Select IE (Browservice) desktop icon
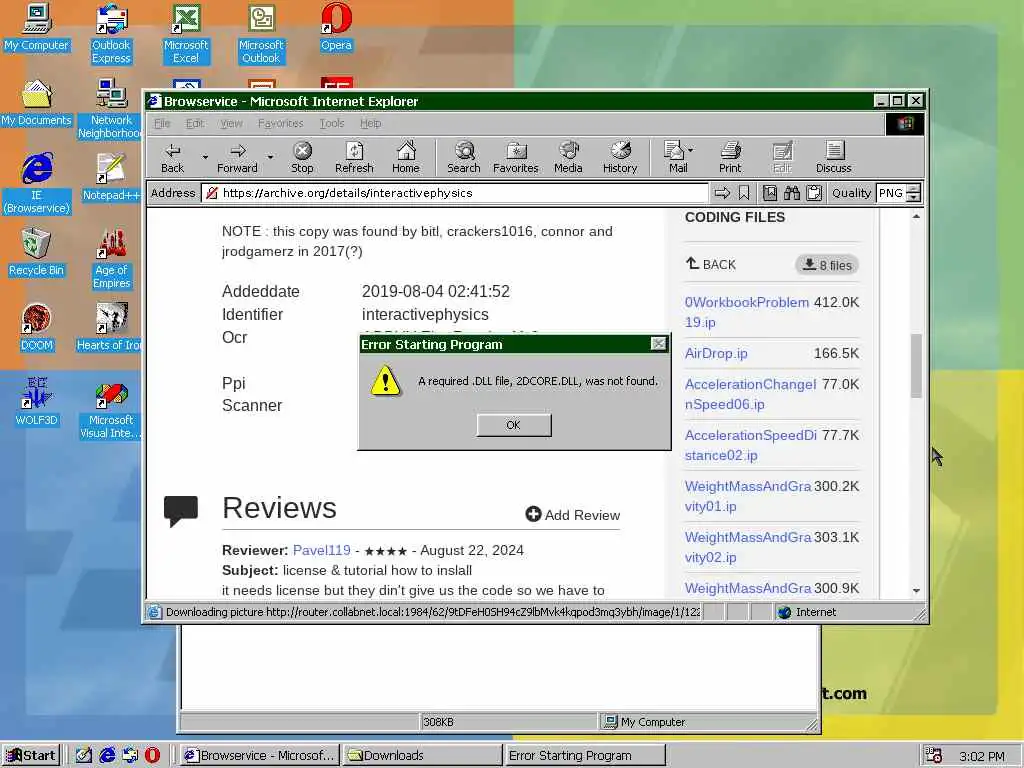Screen dimensions: 1024x768 37,183
